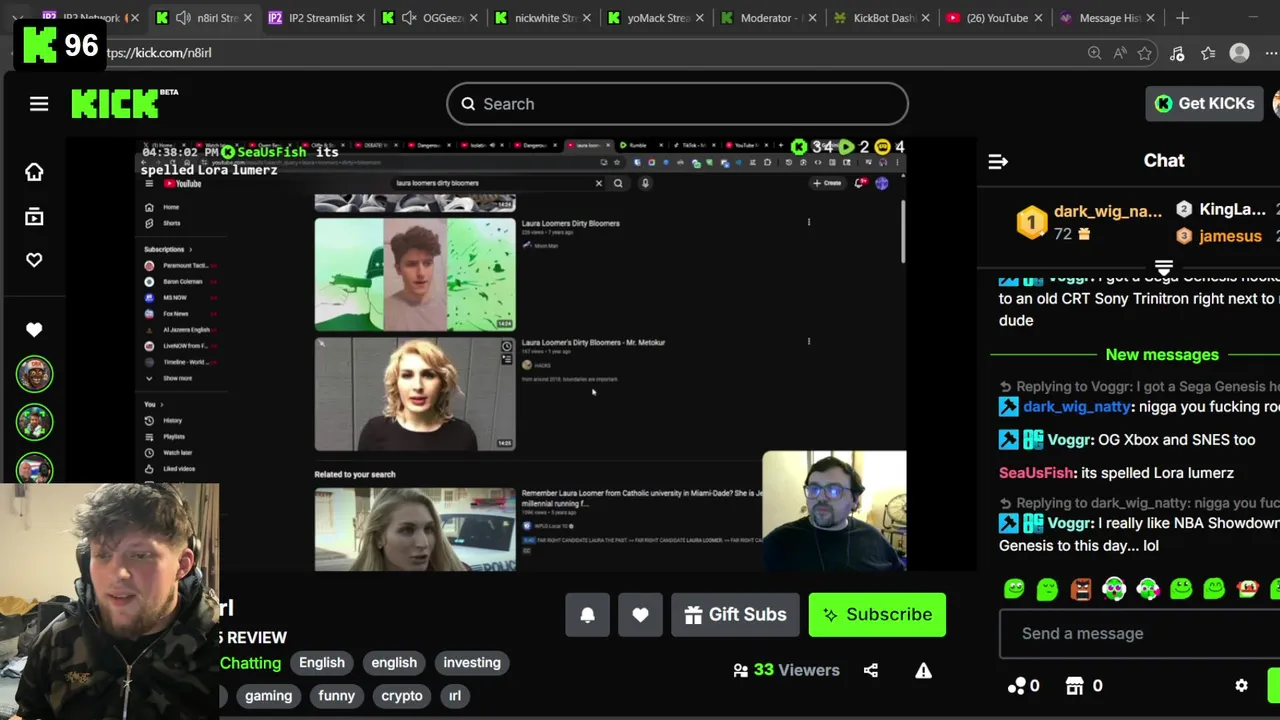This screenshot has width=1280, height=720.
Task: Open dark_wig_na... top gifter entry
Action: point(1090,222)
